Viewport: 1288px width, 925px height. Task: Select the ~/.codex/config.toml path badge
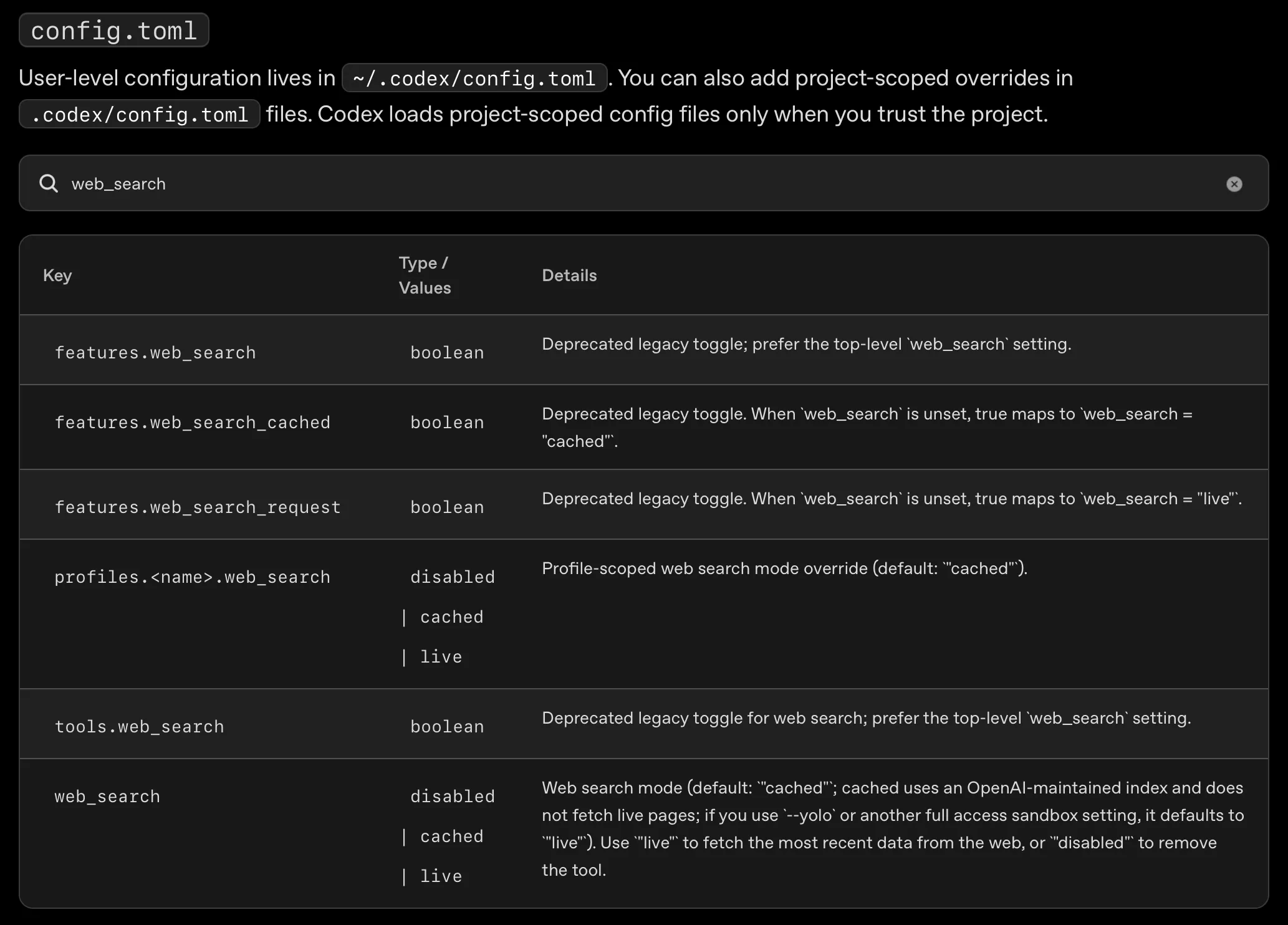click(474, 77)
